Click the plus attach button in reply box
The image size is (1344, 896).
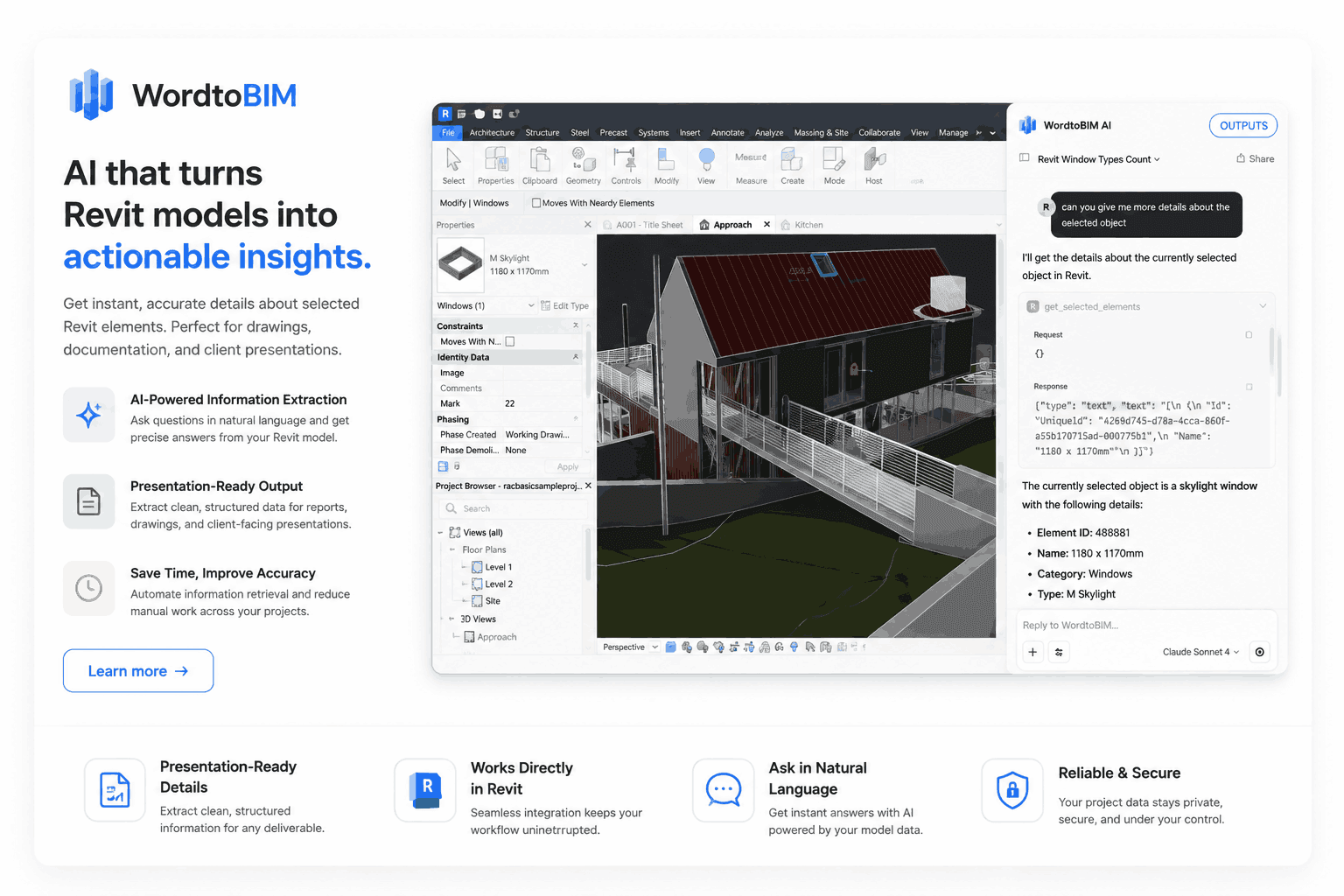pyautogui.click(x=1032, y=652)
